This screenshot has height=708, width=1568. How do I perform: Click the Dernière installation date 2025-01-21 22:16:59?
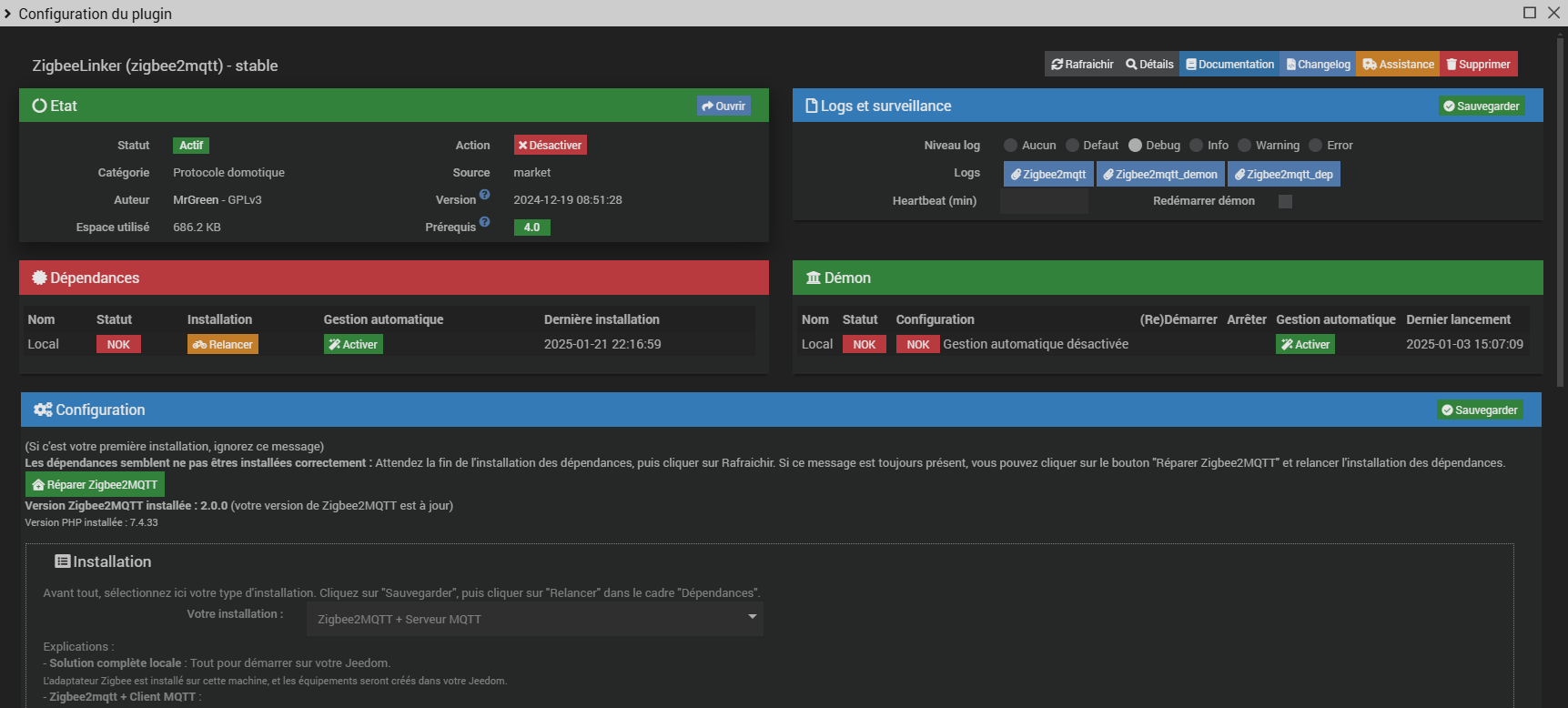coord(602,344)
